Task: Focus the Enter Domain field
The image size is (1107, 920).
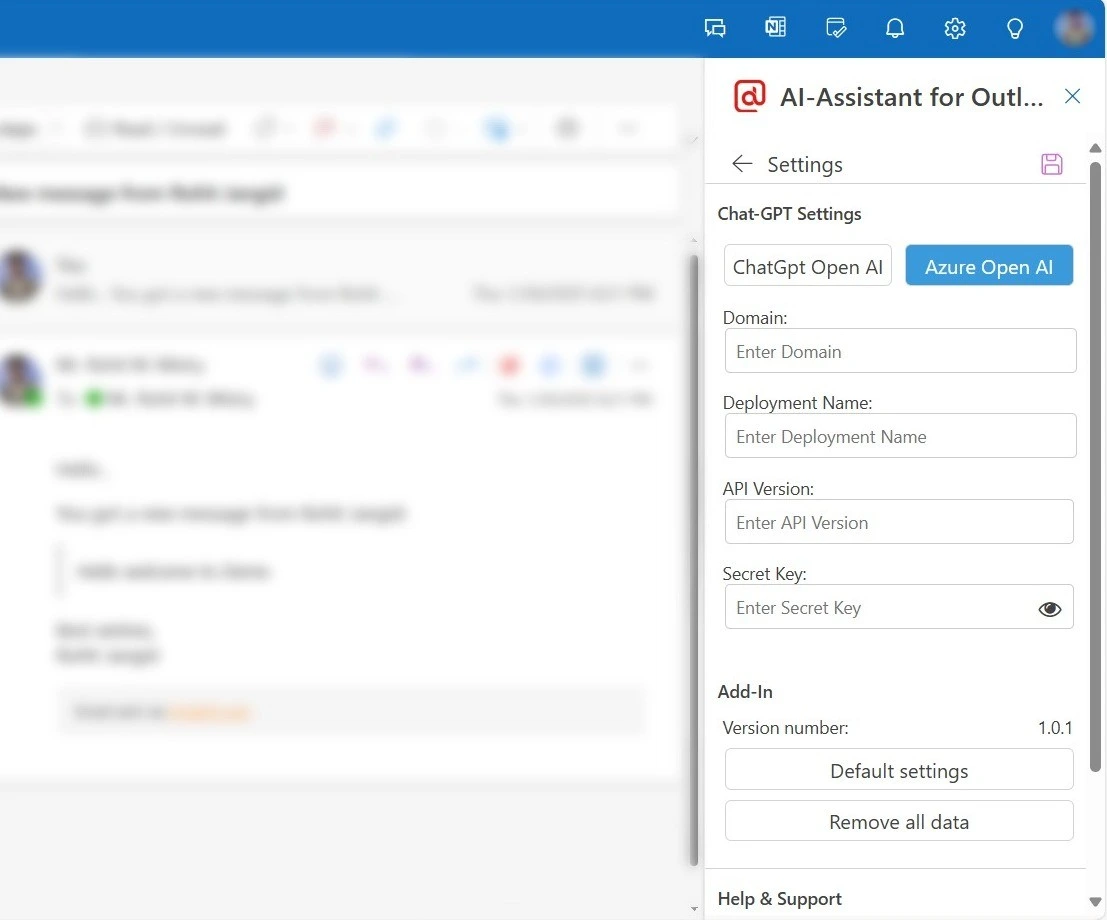Action: point(900,351)
